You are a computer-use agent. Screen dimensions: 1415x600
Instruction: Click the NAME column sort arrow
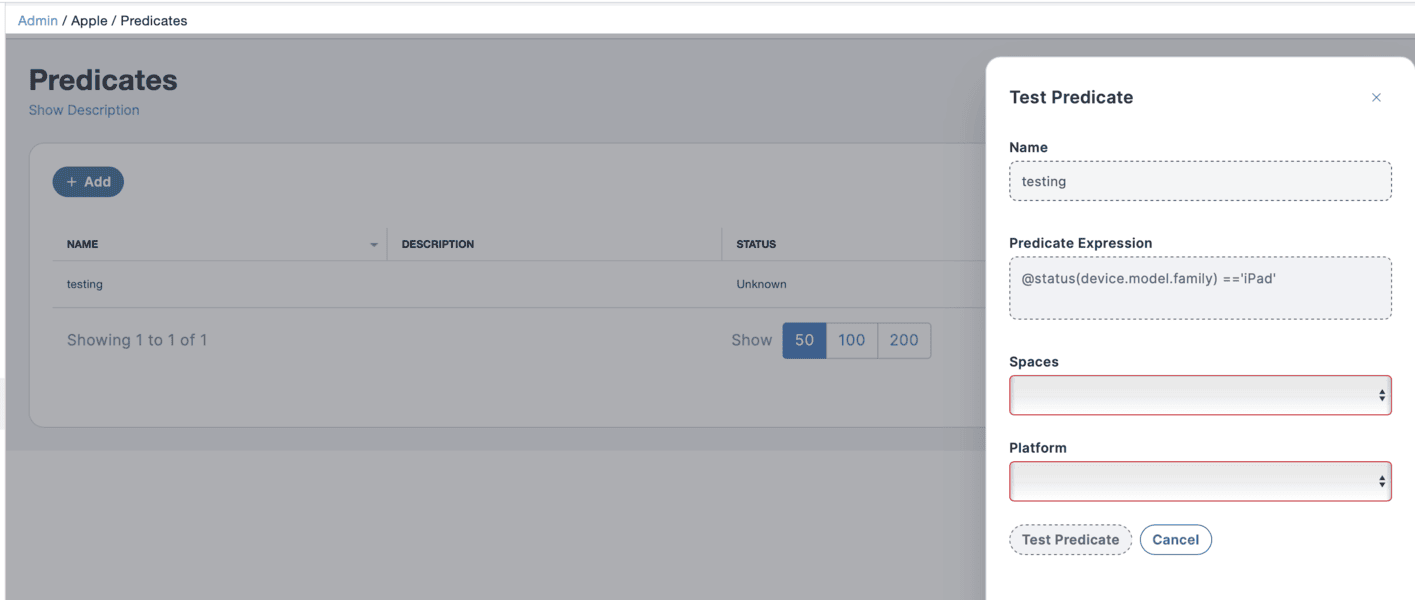[374, 245]
